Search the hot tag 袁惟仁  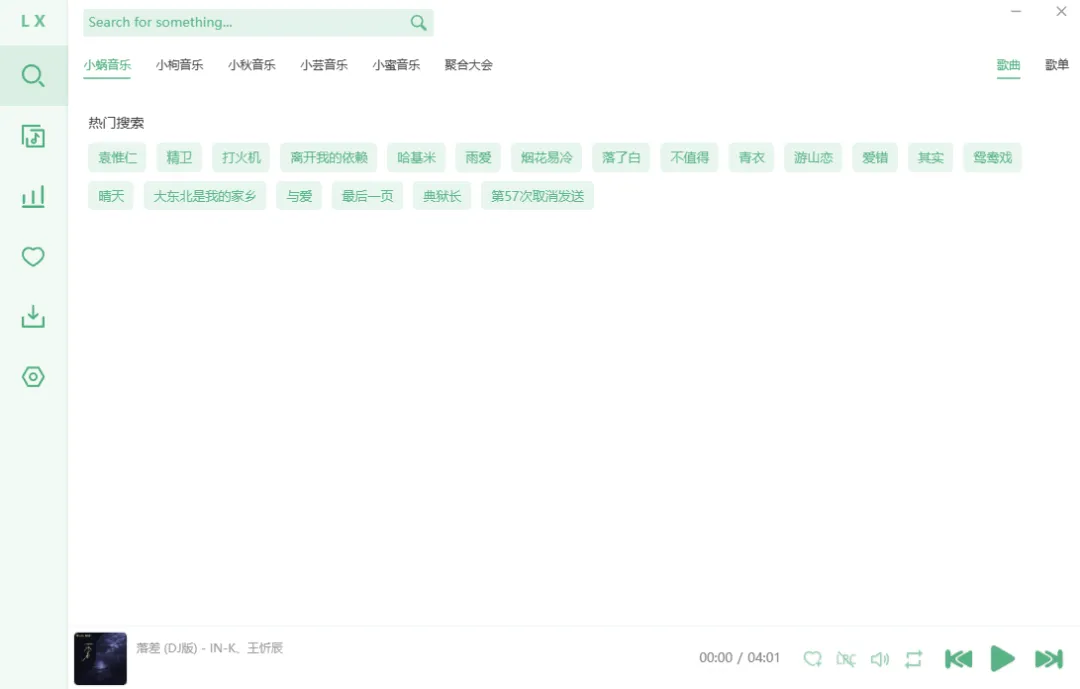coord(117,158)
